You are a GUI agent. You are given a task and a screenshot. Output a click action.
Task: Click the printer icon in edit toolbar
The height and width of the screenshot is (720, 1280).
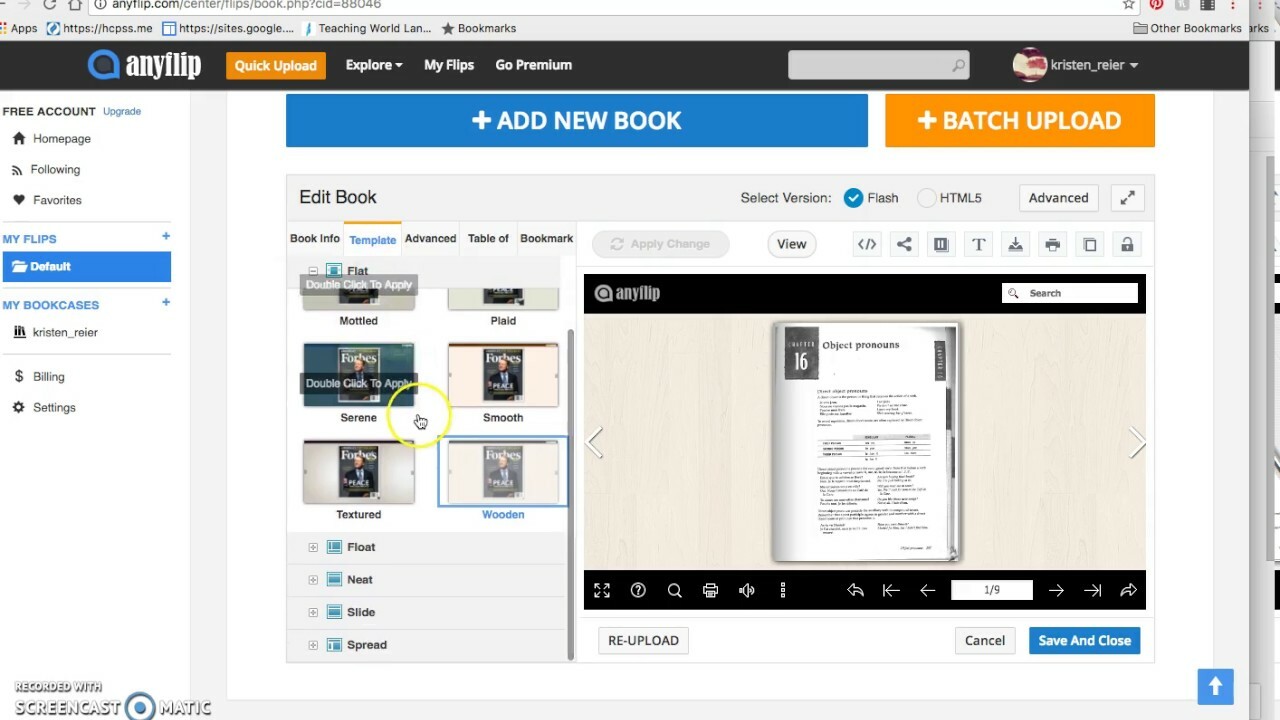[1052, 244]
